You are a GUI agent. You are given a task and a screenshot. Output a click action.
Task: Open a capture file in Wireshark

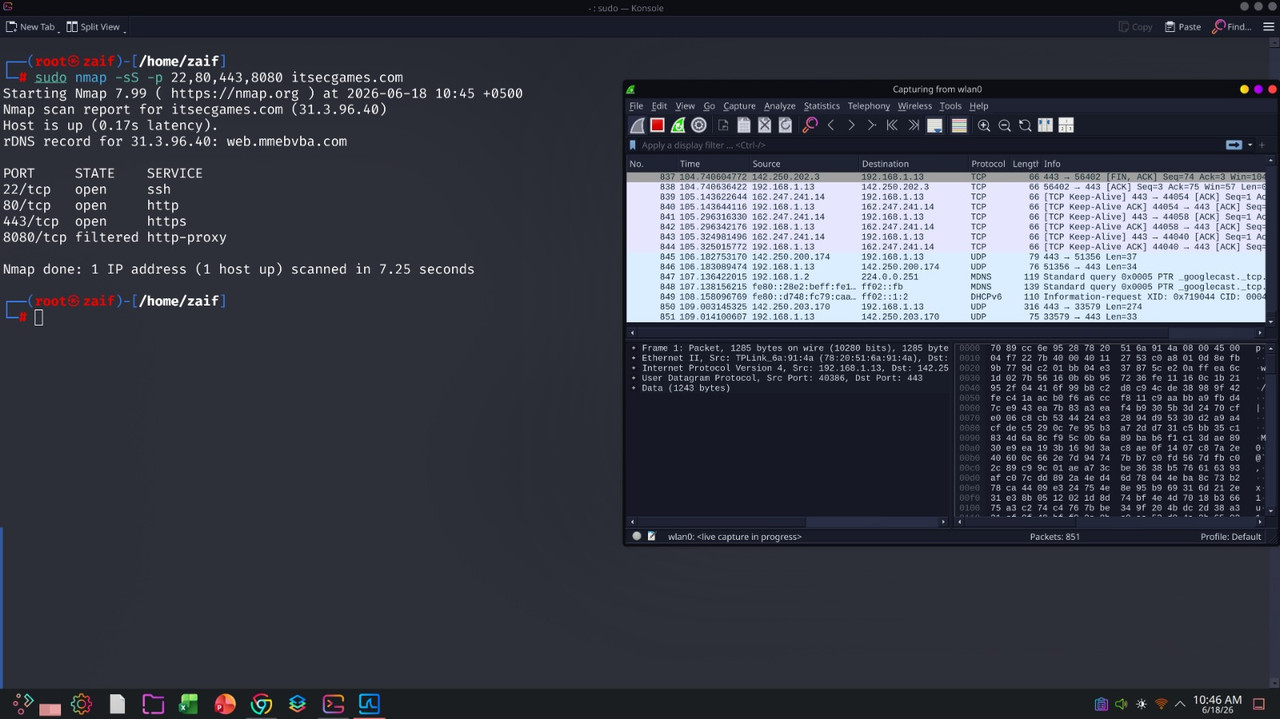point(723,125)
